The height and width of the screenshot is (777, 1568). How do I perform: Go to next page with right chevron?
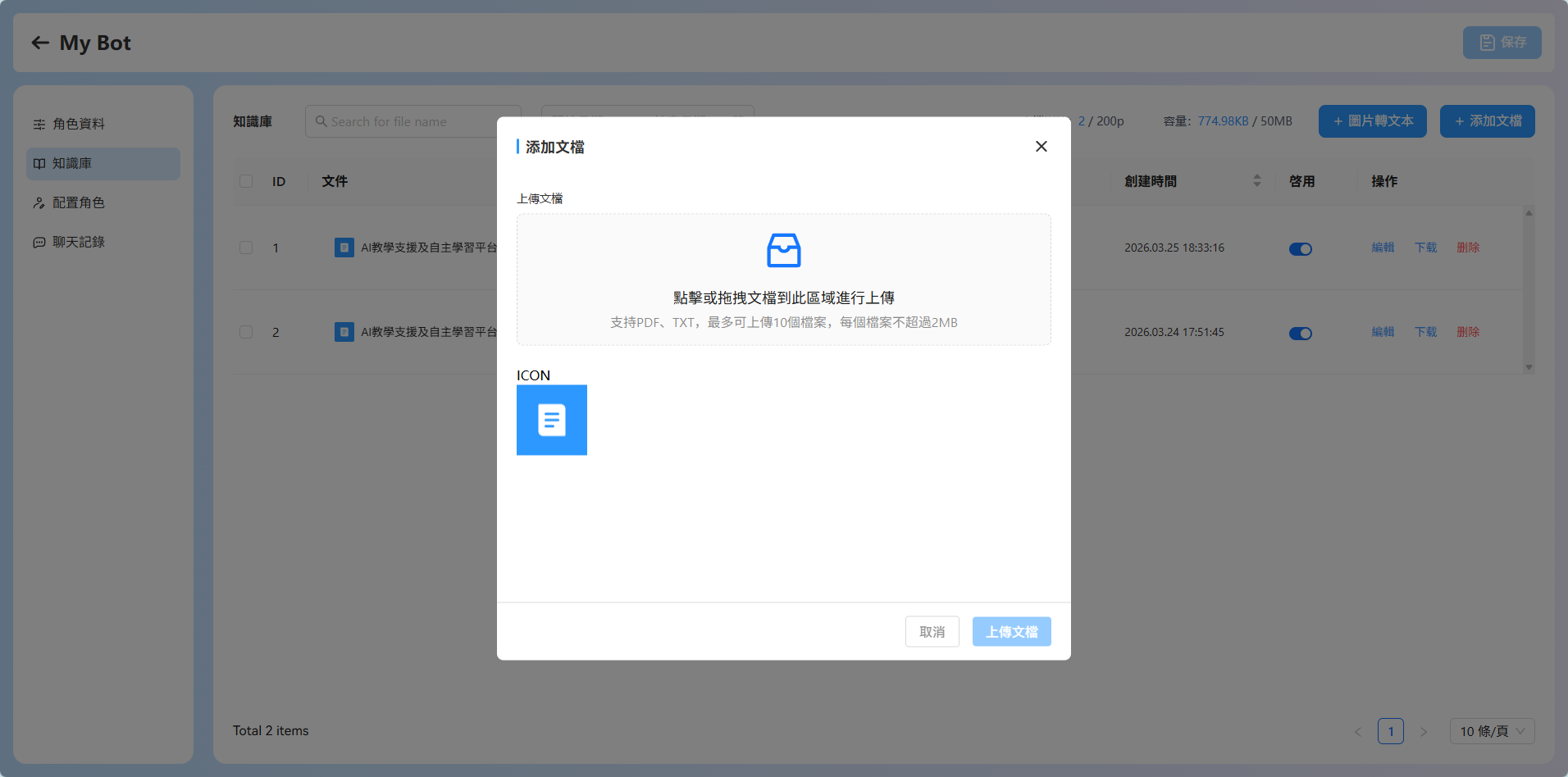(x=1424, y=731)
